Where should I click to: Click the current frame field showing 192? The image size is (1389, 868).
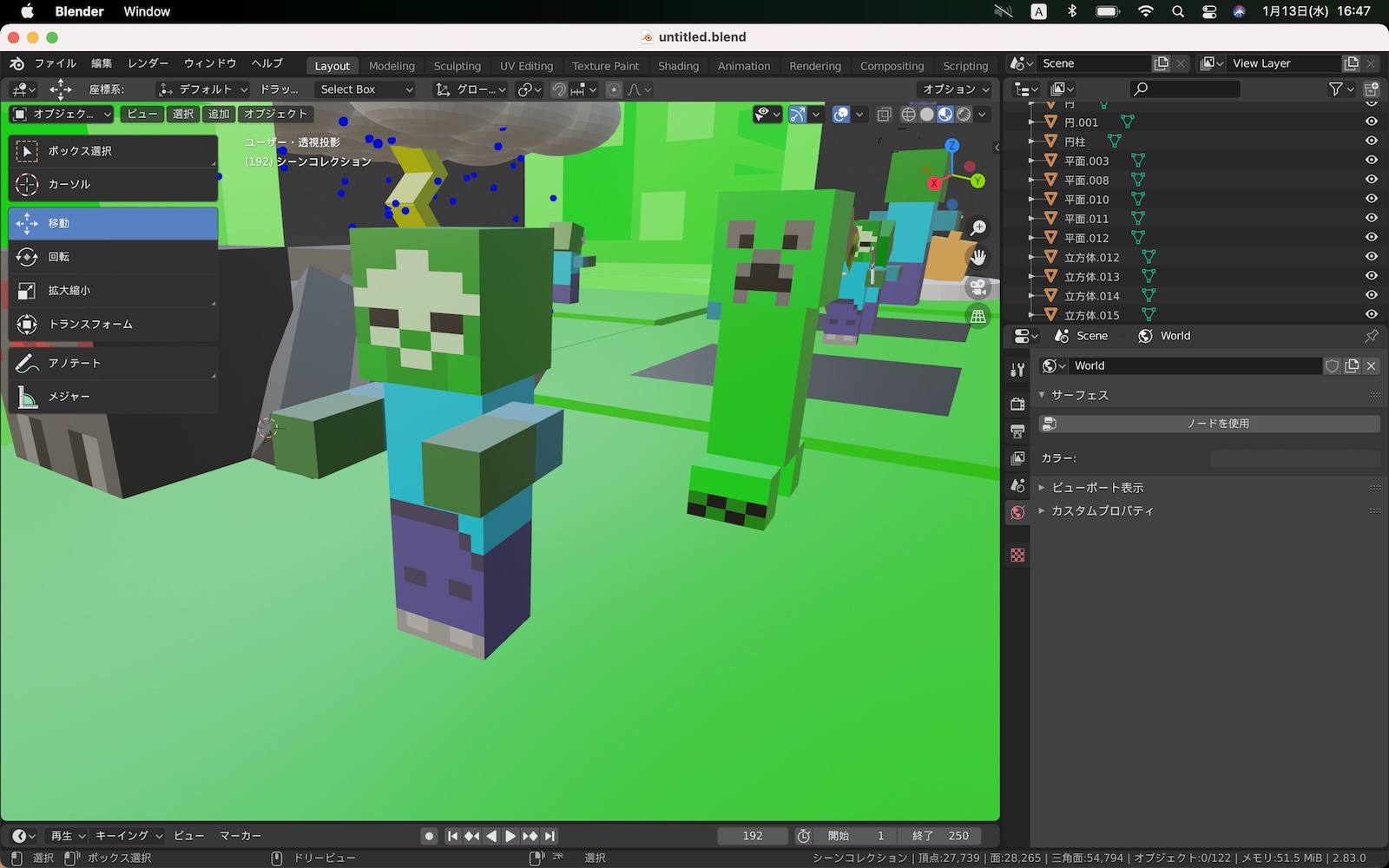pyautogui.click(x=753, y=836)
